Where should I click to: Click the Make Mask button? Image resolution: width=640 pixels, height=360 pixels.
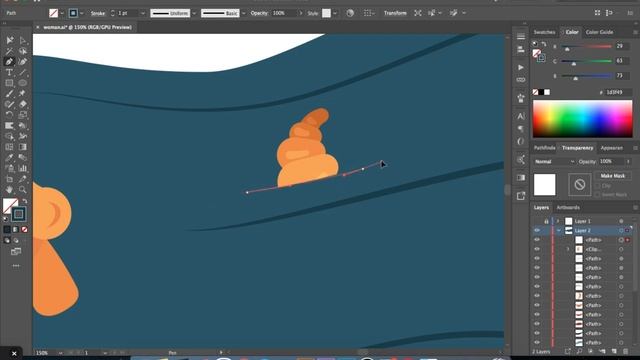pyautogui.click(x=613, y=176)
